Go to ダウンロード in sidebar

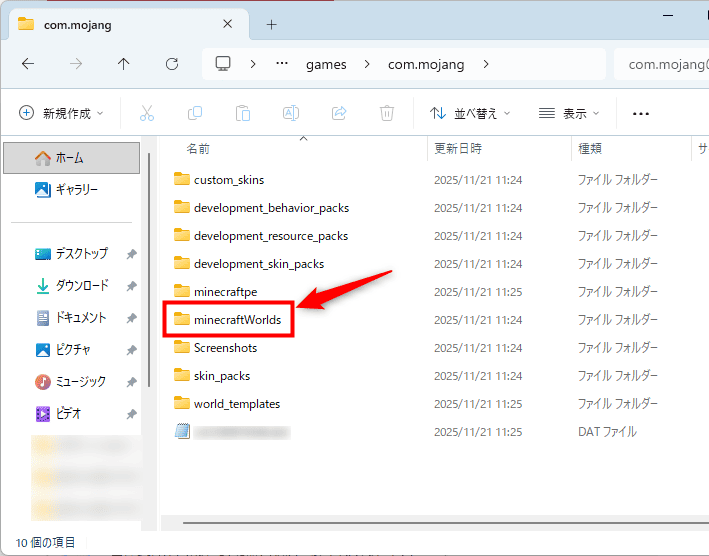[82, 286]
